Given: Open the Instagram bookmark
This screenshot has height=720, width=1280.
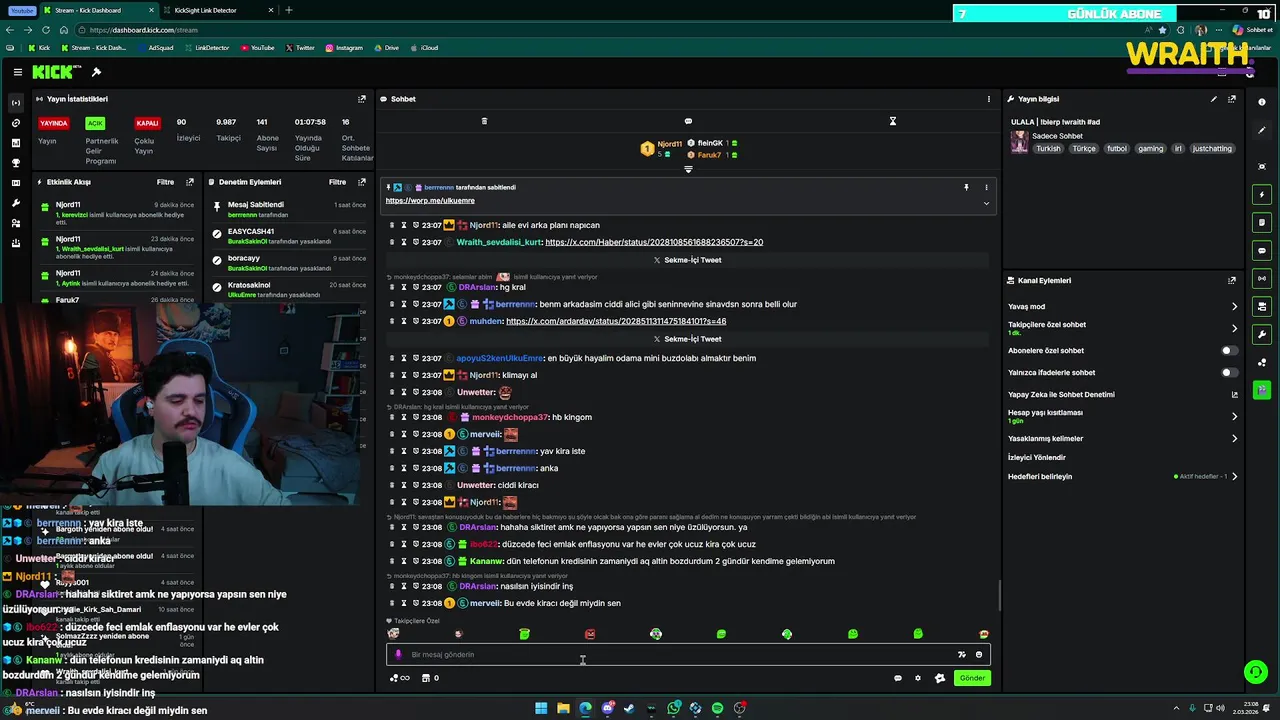Looking at the screenshot, I should 343,48.
